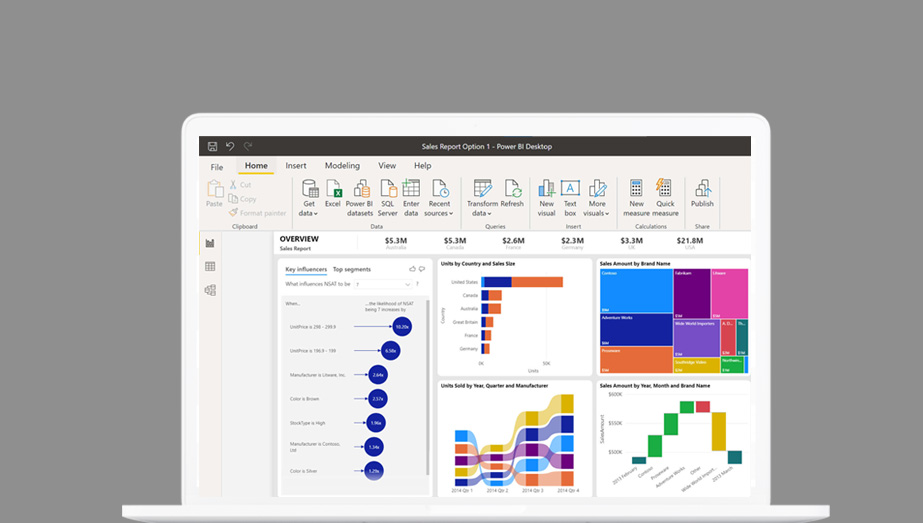923x523 pixels.
Task: Switch to the Insert tab
Action: click(x=296, y=165)
